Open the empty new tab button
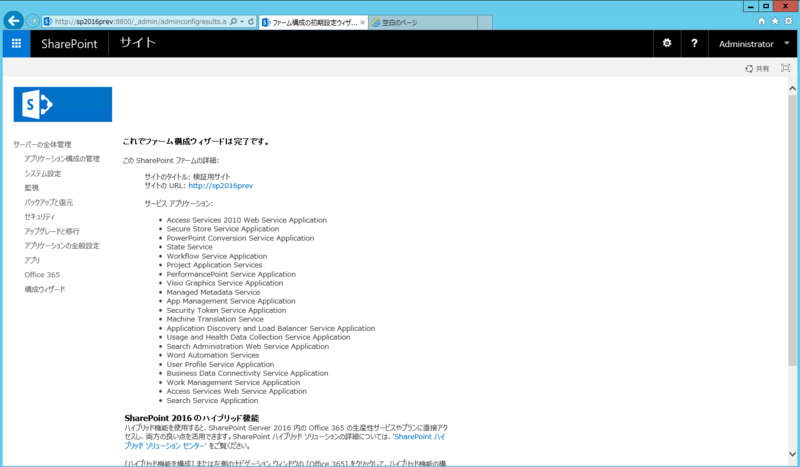This screenshot has width=800, height=467. (485, 22)
